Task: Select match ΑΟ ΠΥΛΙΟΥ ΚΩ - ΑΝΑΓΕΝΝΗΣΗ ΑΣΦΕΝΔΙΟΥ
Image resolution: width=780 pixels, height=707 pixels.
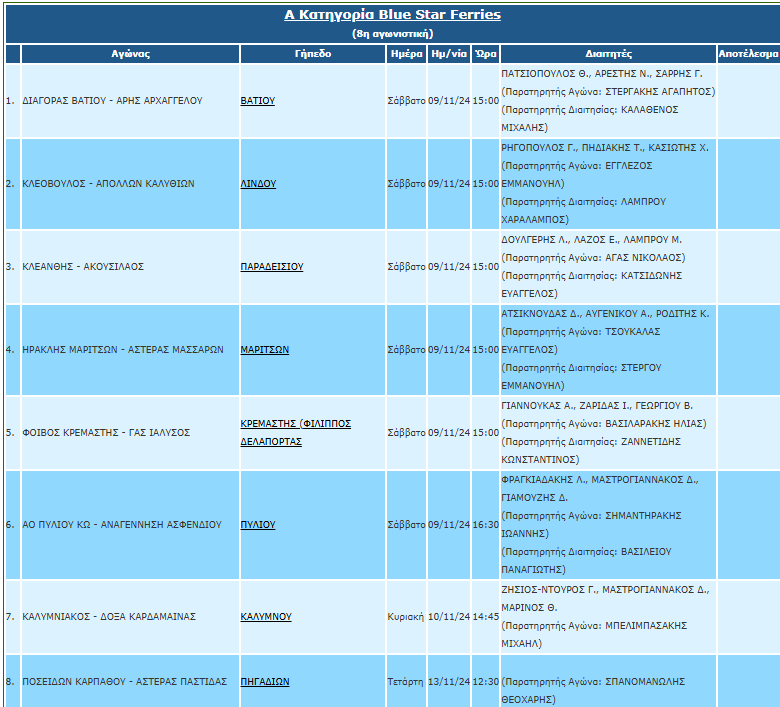Action: (122, 524)
